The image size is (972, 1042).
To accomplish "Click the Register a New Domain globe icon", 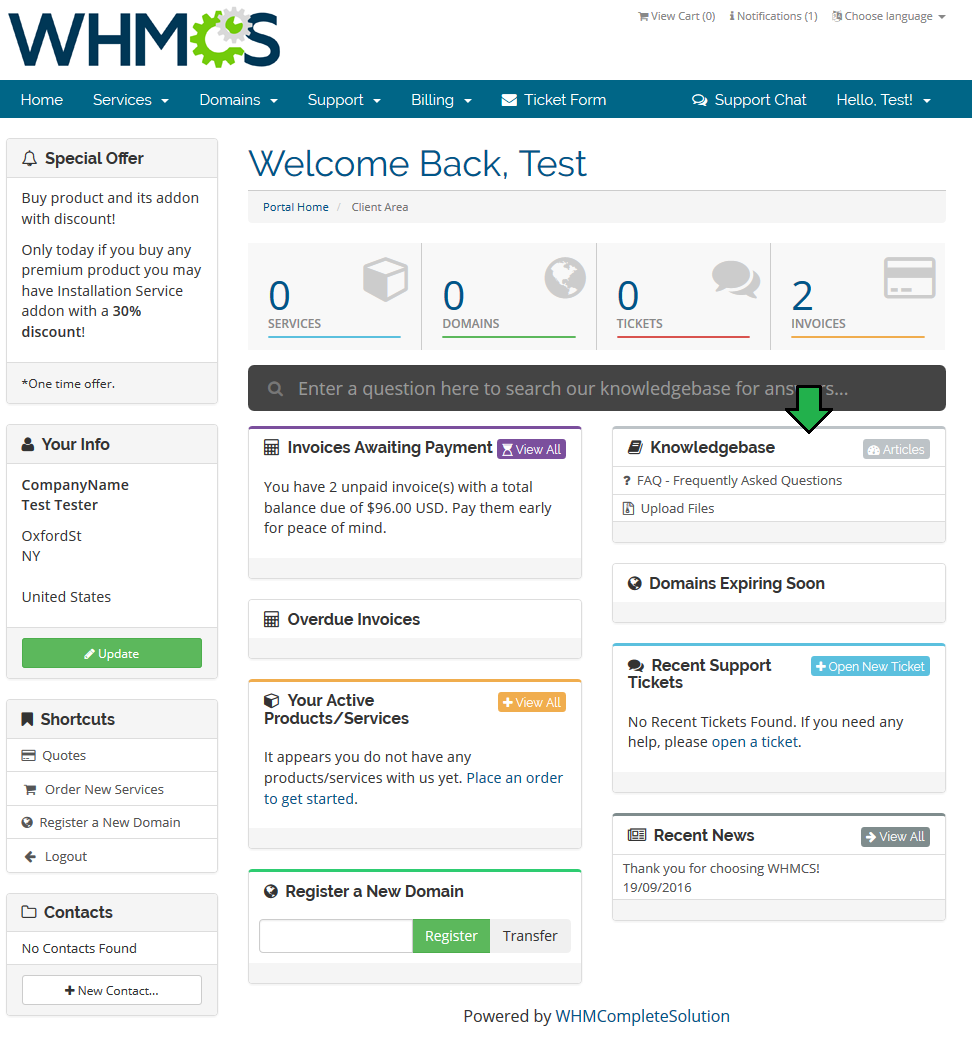I will [x=270, y=891].
